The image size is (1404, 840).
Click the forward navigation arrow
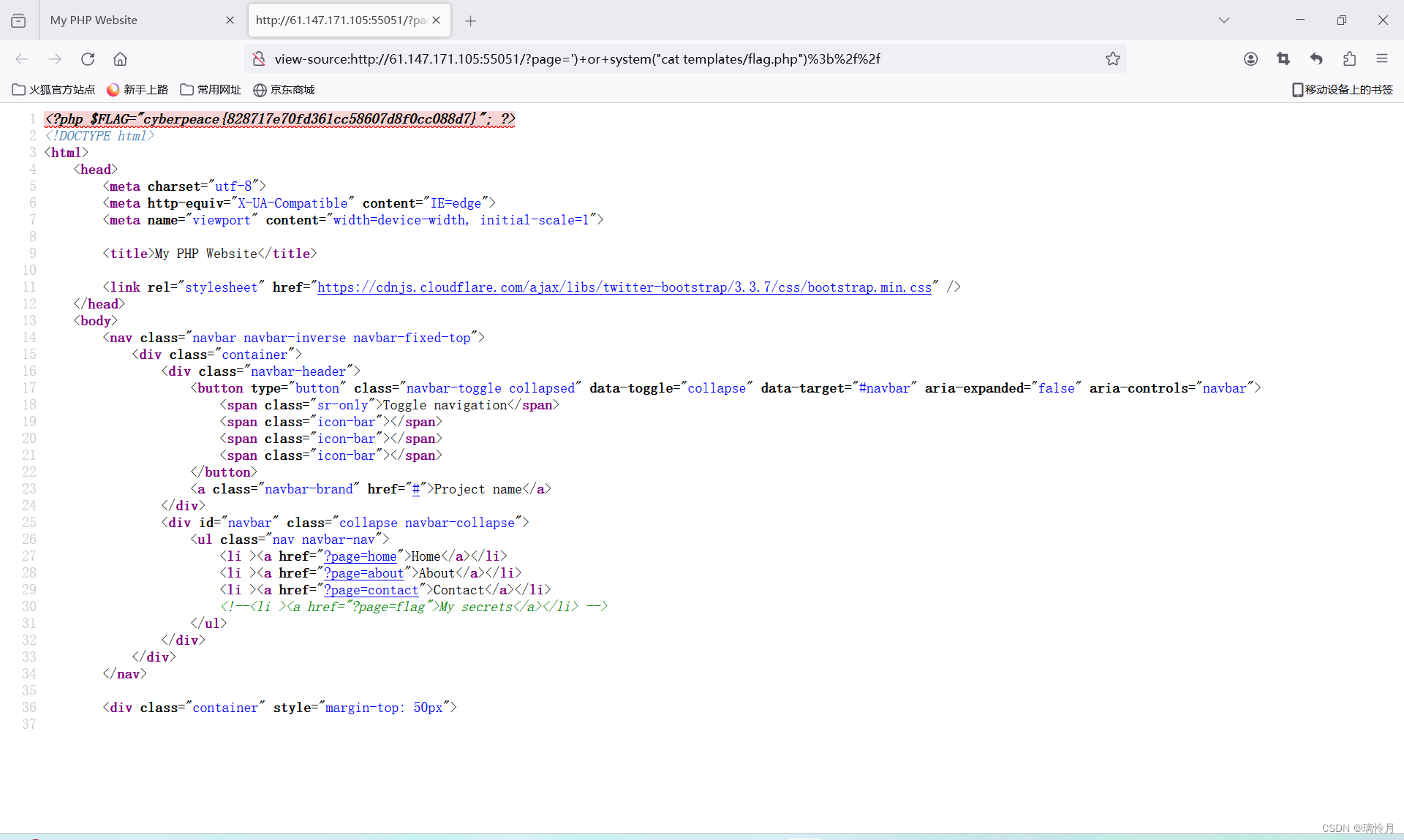(55, 59)
